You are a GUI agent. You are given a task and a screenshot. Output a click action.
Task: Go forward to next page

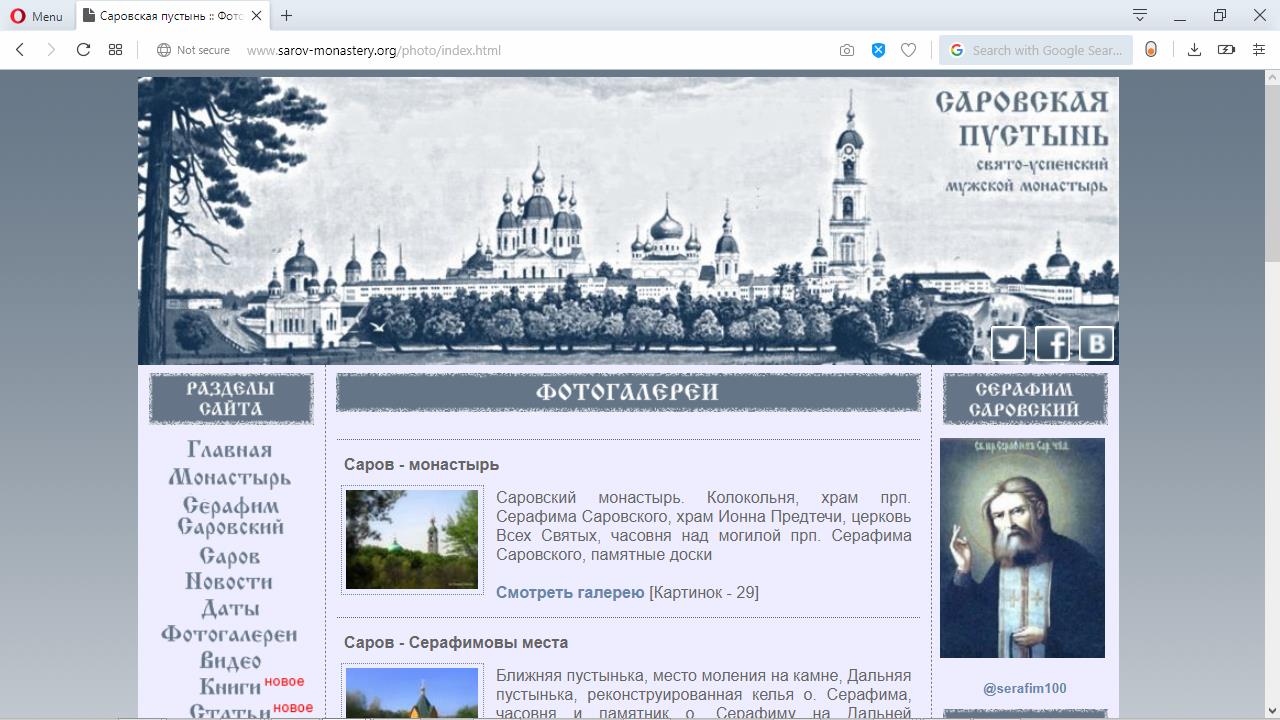coord(51,50)
